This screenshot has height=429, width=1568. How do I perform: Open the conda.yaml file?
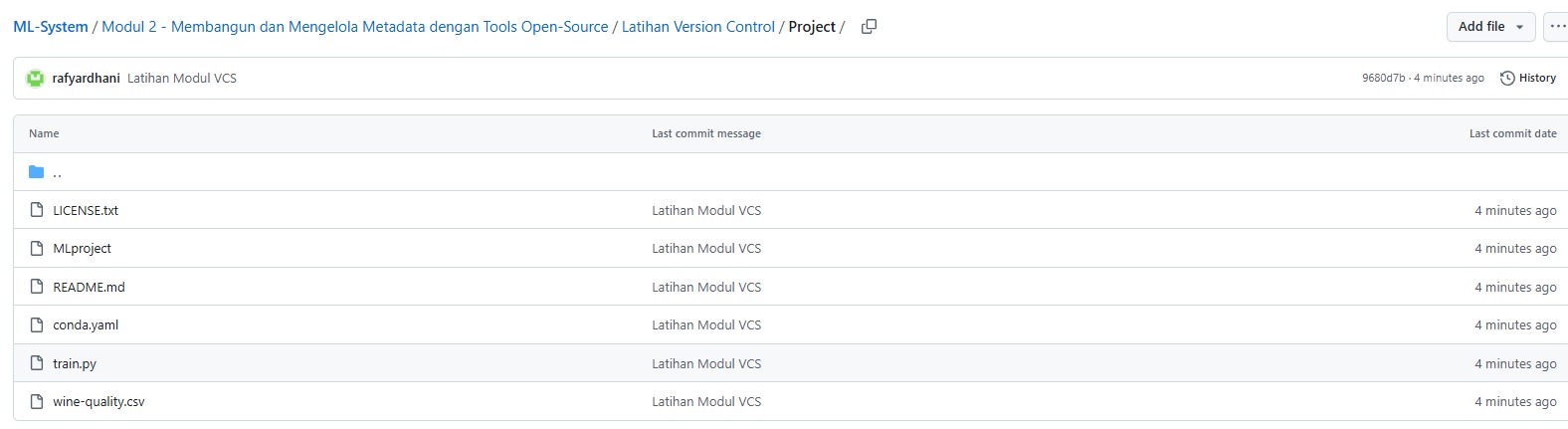coord(86,324)
